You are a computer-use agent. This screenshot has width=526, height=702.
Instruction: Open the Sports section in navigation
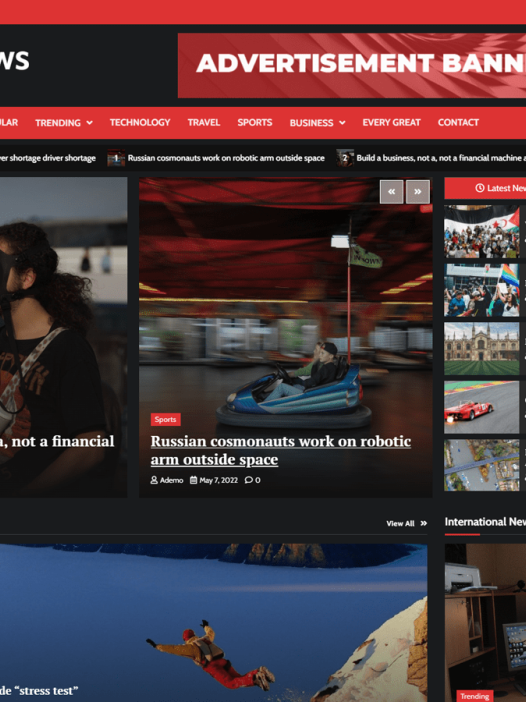[255, 123]
